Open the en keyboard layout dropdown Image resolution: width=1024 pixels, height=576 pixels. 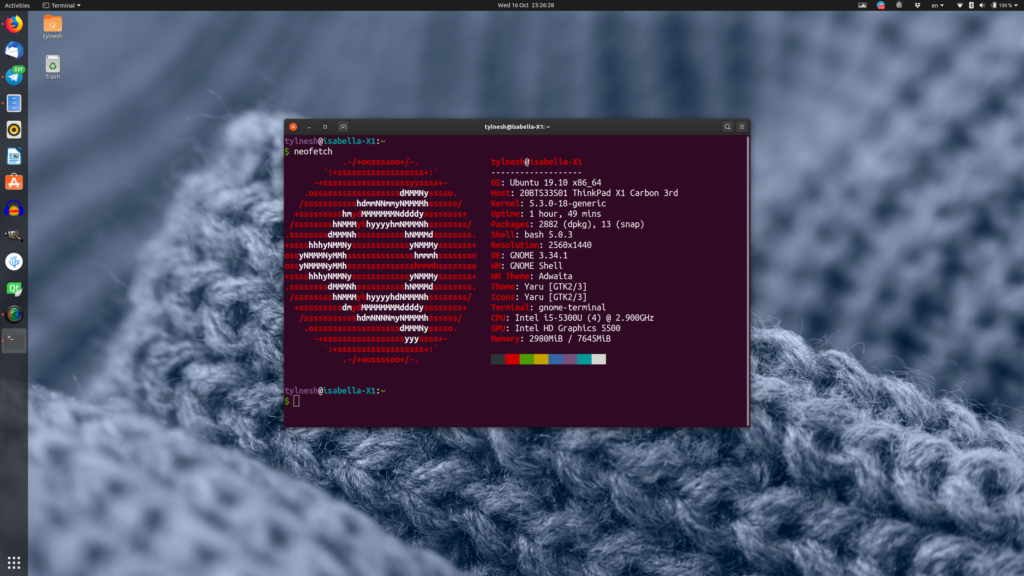click(x=938, y=5)
